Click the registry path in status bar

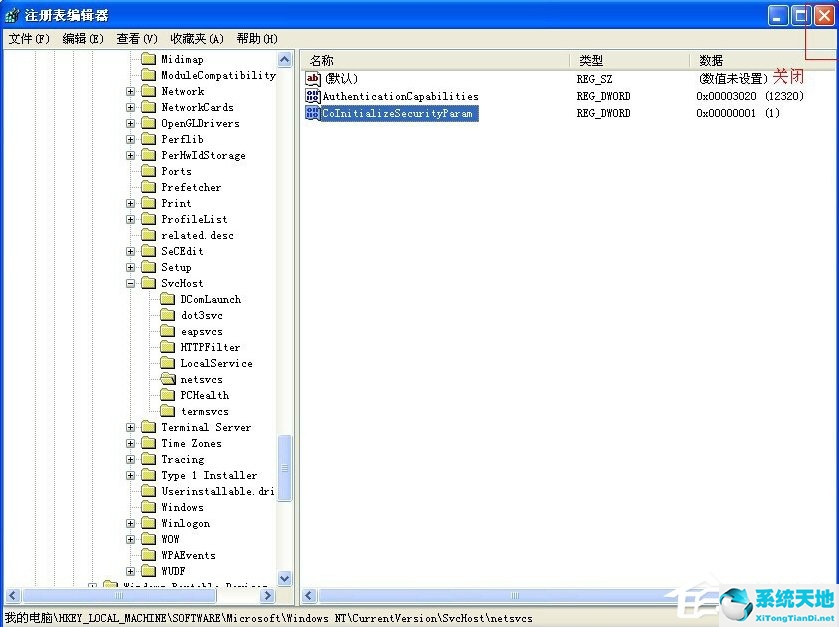click(269, 618)
